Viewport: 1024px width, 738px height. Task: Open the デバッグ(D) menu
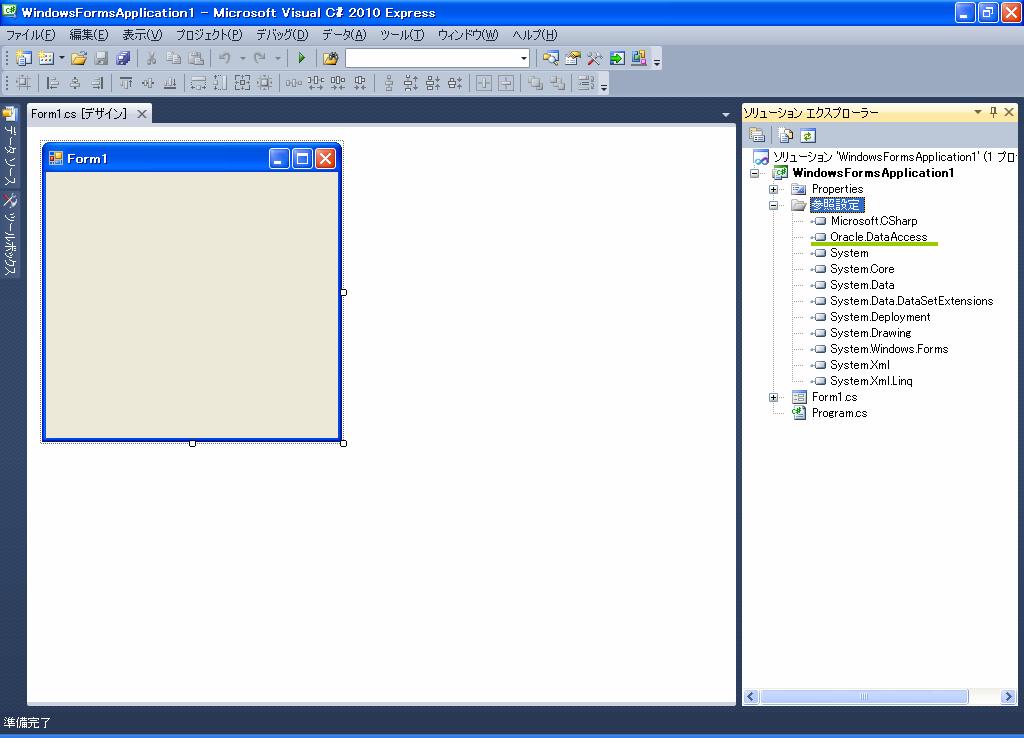[282, 35]
